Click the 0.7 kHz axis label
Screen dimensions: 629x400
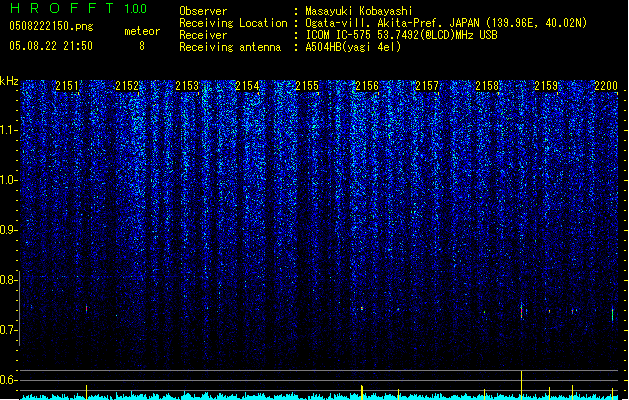pos(9,330)
